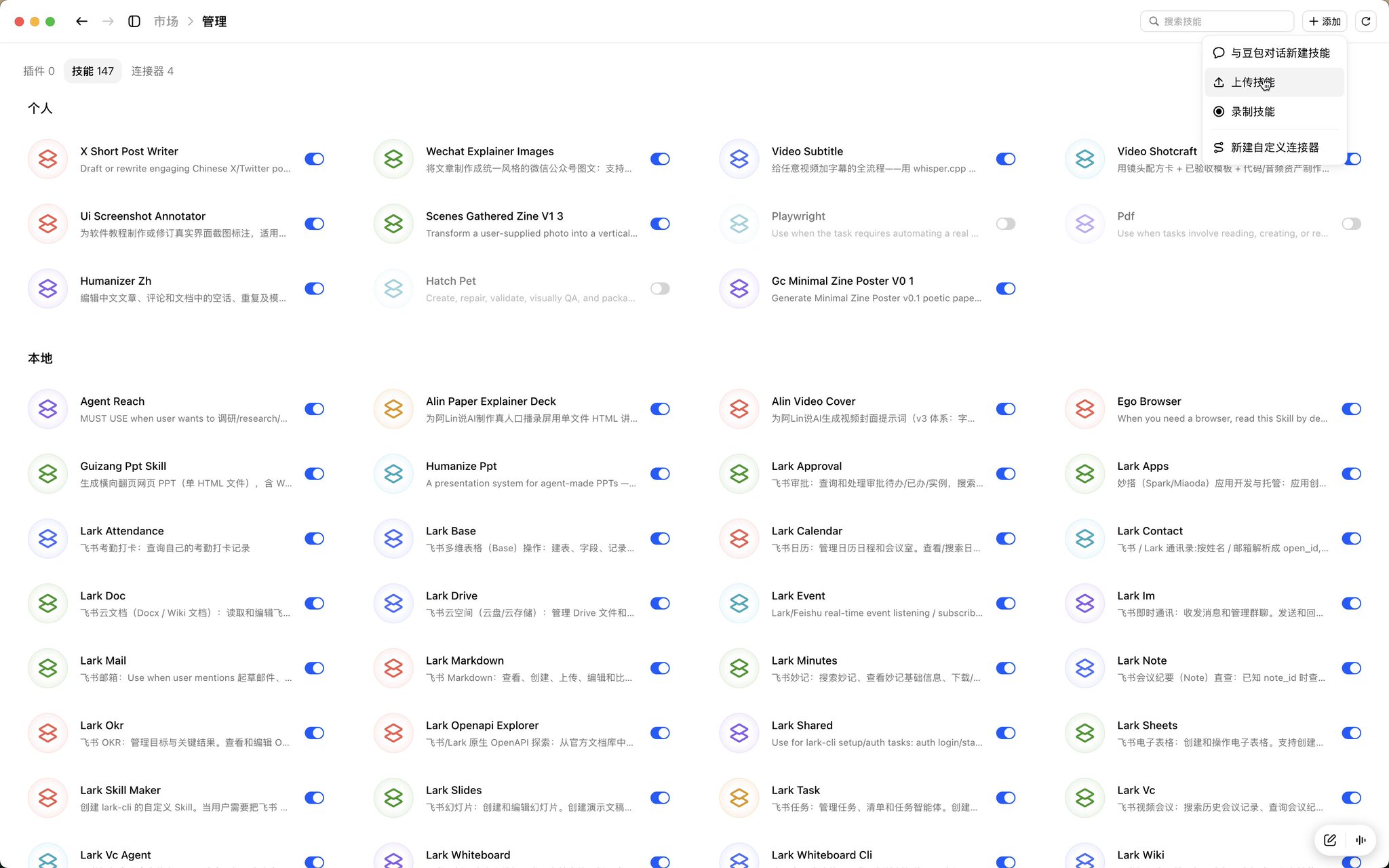
Task: Choose 新建自定义连接器 menu entry
Action: 1274,147
